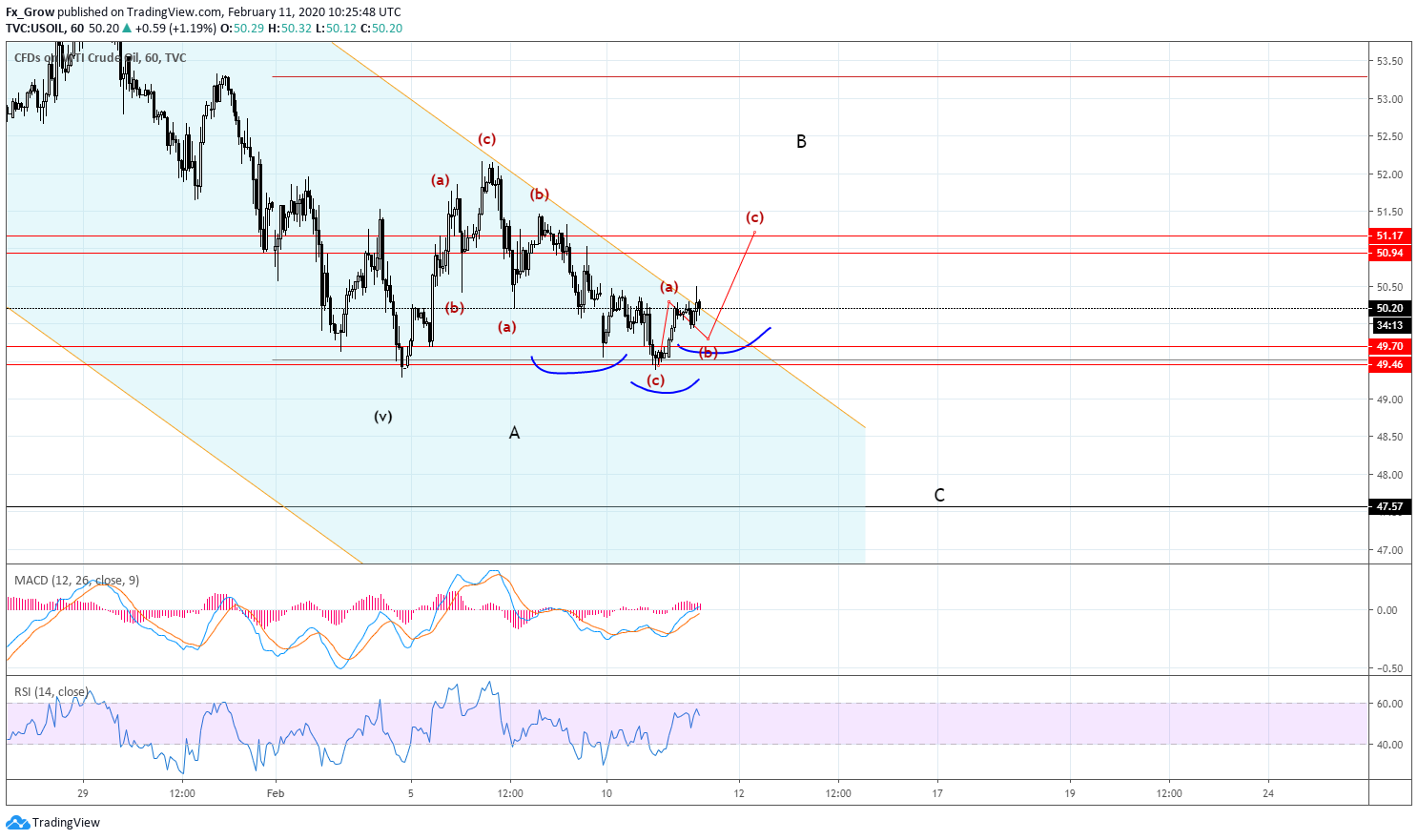Click the C:50.20 close value in the header
The height and width of the screenshot is (840, 1418).
(381, 29)
